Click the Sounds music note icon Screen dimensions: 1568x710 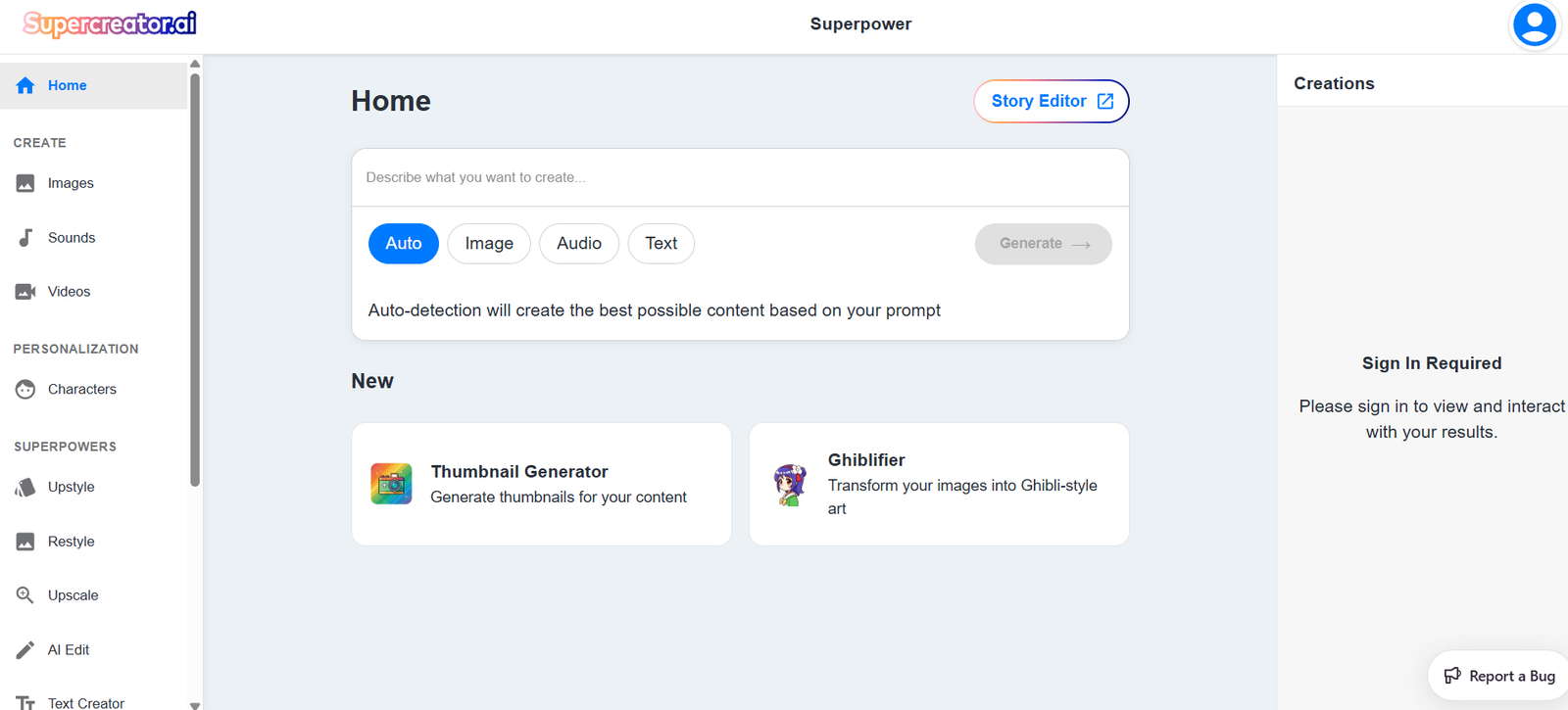pyautogui.click(x=25, y=237)
